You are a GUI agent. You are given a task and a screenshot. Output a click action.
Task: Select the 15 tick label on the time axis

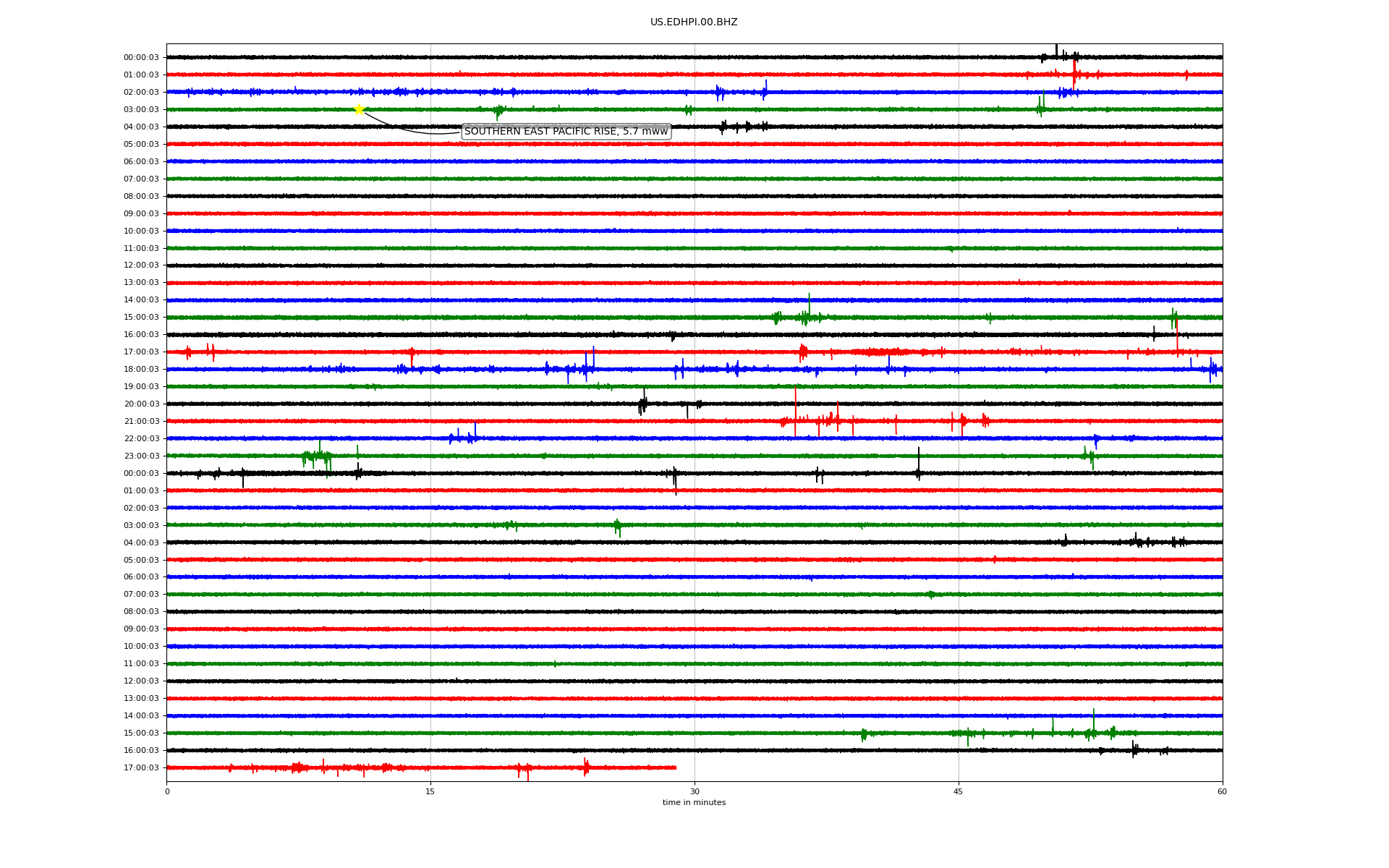430,791
